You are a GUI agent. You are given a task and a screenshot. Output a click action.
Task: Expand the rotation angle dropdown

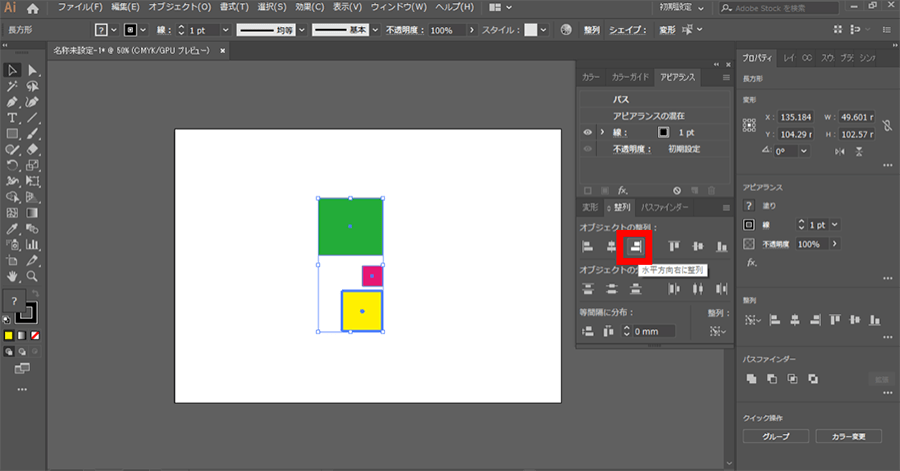[x=806, y=151]
